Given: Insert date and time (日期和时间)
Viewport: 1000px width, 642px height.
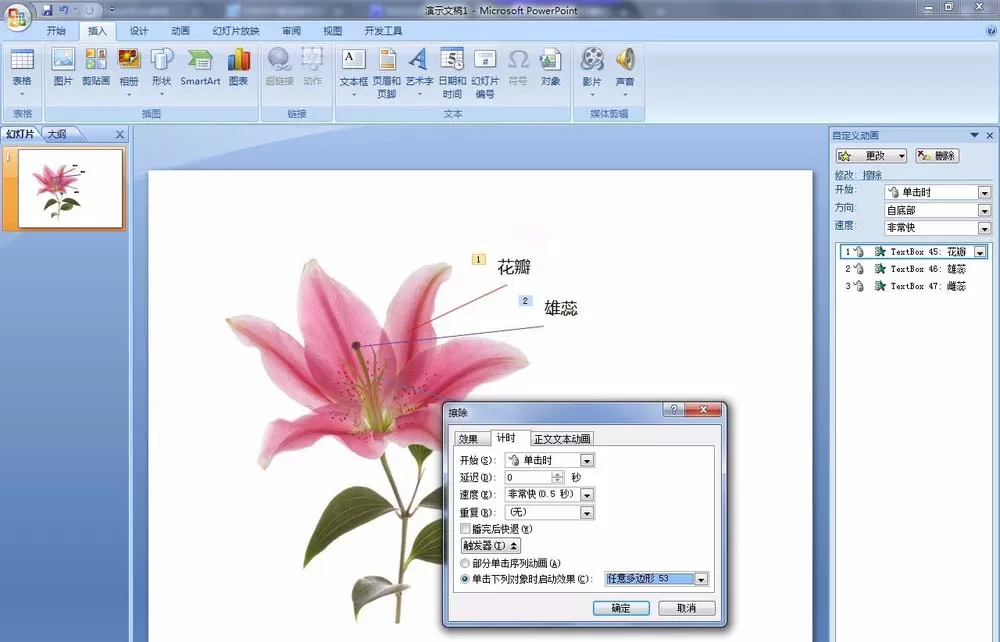Looking at the screenshot, I should coord(452,73).
